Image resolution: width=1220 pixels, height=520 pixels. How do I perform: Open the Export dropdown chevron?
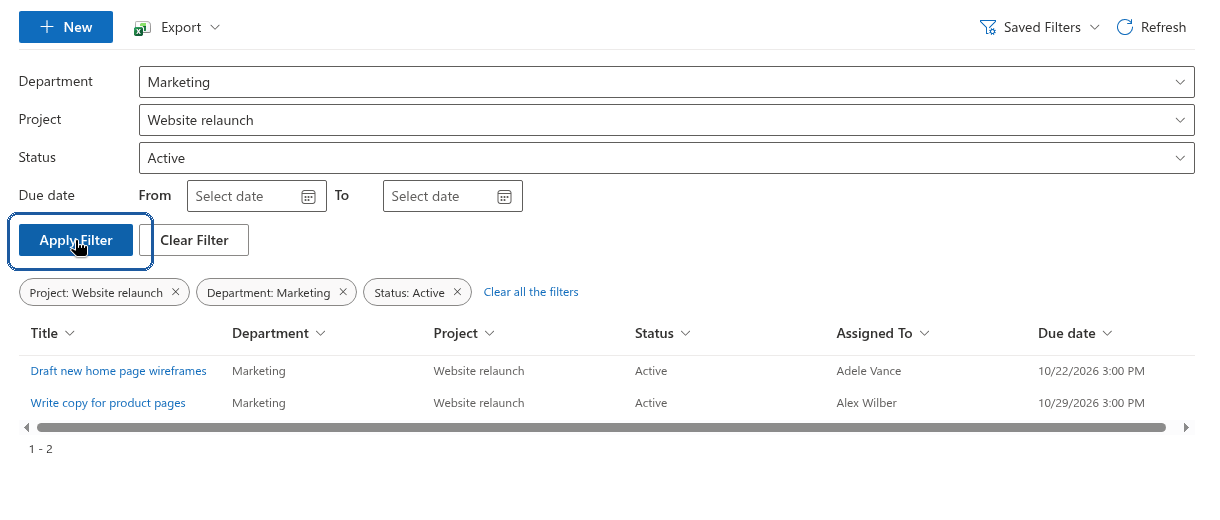pyautogui.click(x=215, y=28)
